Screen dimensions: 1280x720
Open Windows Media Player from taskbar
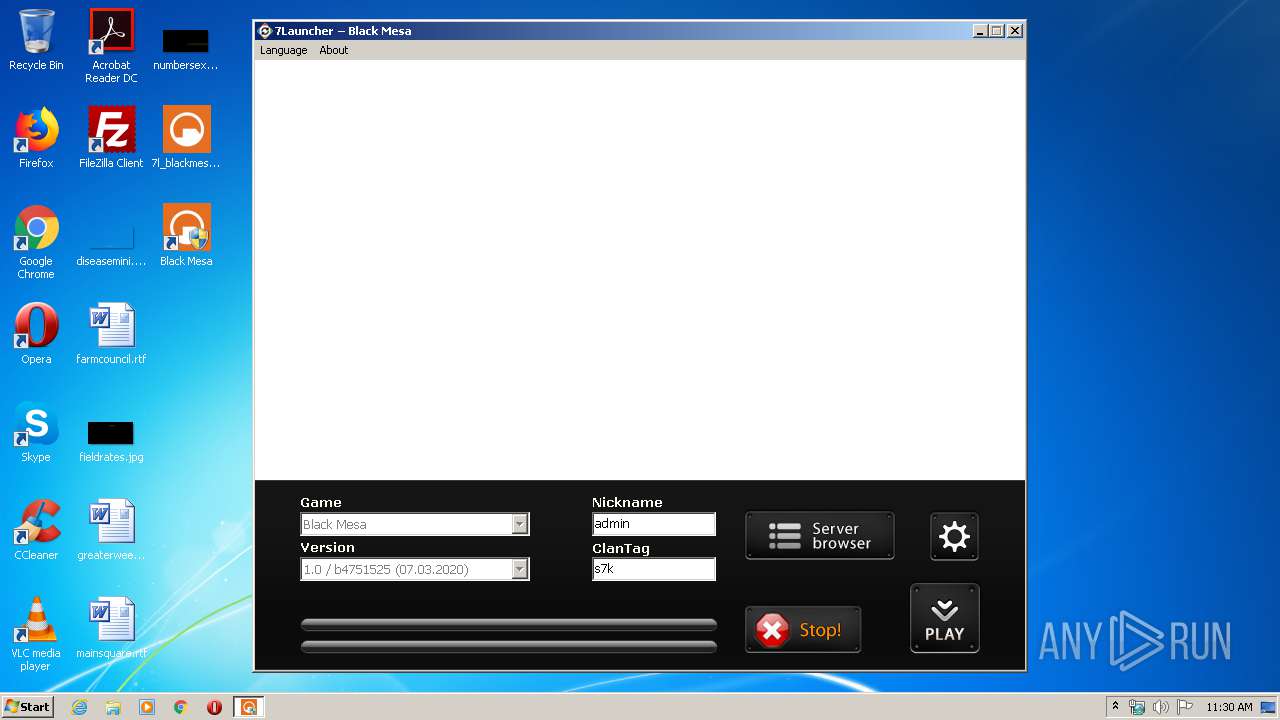click(147, 706)
